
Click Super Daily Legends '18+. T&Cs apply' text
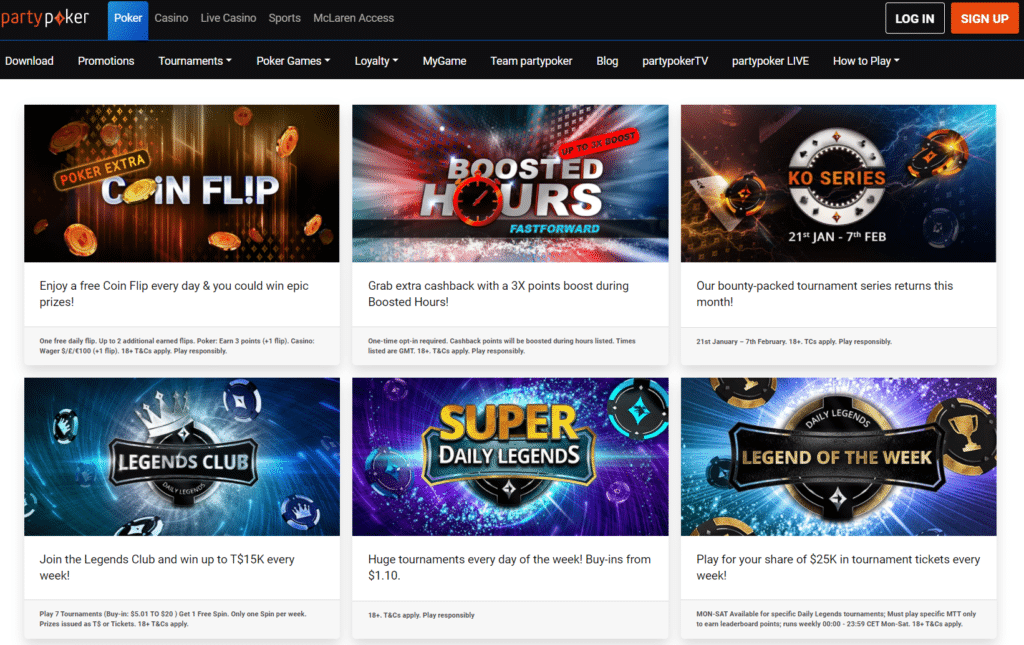tap(421, 615)
